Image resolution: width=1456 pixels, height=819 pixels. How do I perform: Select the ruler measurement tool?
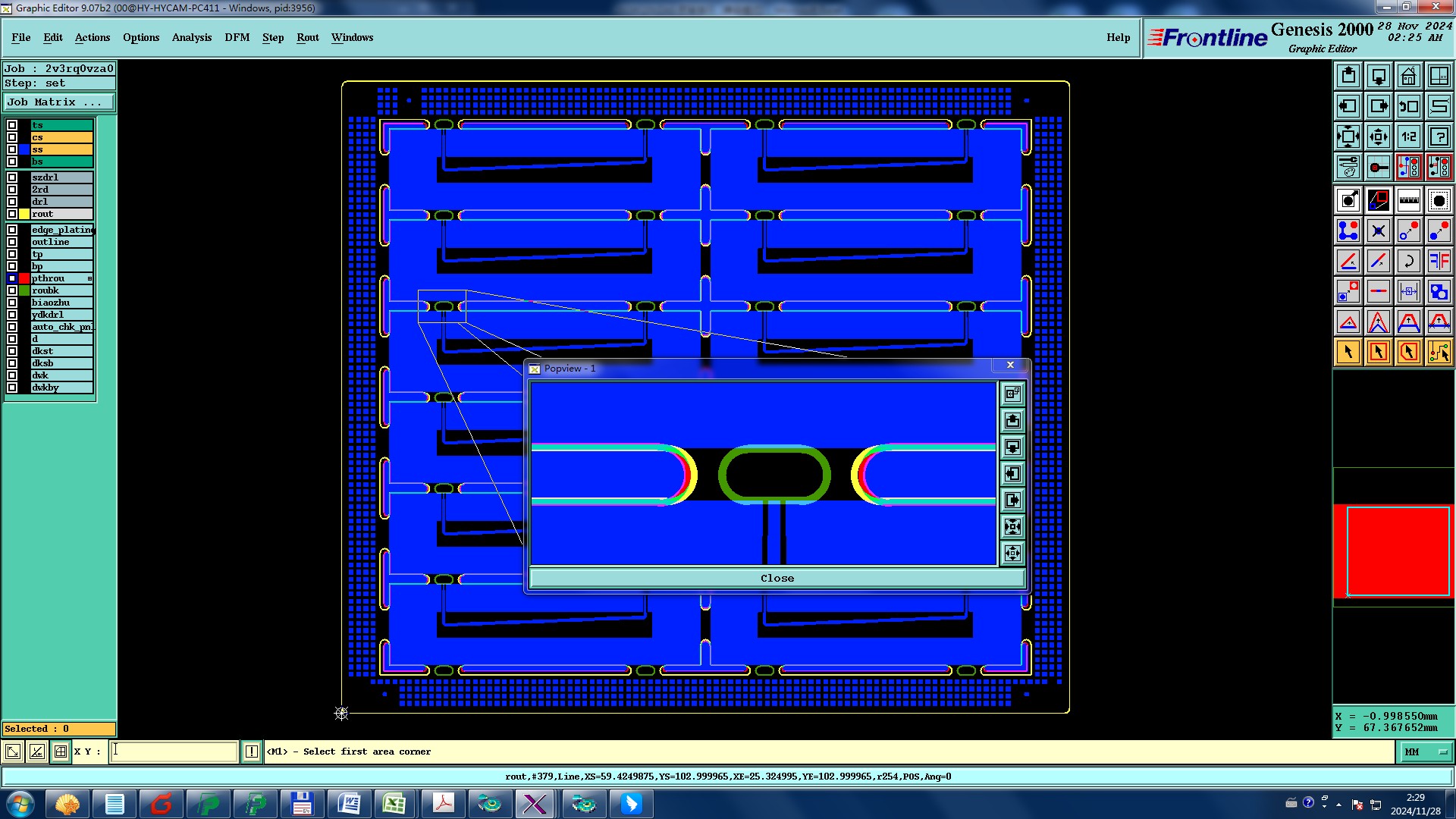click(x=1408, y=200)
